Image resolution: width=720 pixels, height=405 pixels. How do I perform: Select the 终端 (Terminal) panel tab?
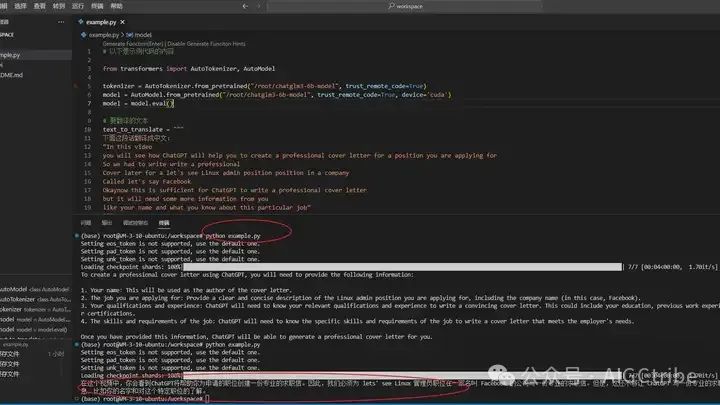164,223
